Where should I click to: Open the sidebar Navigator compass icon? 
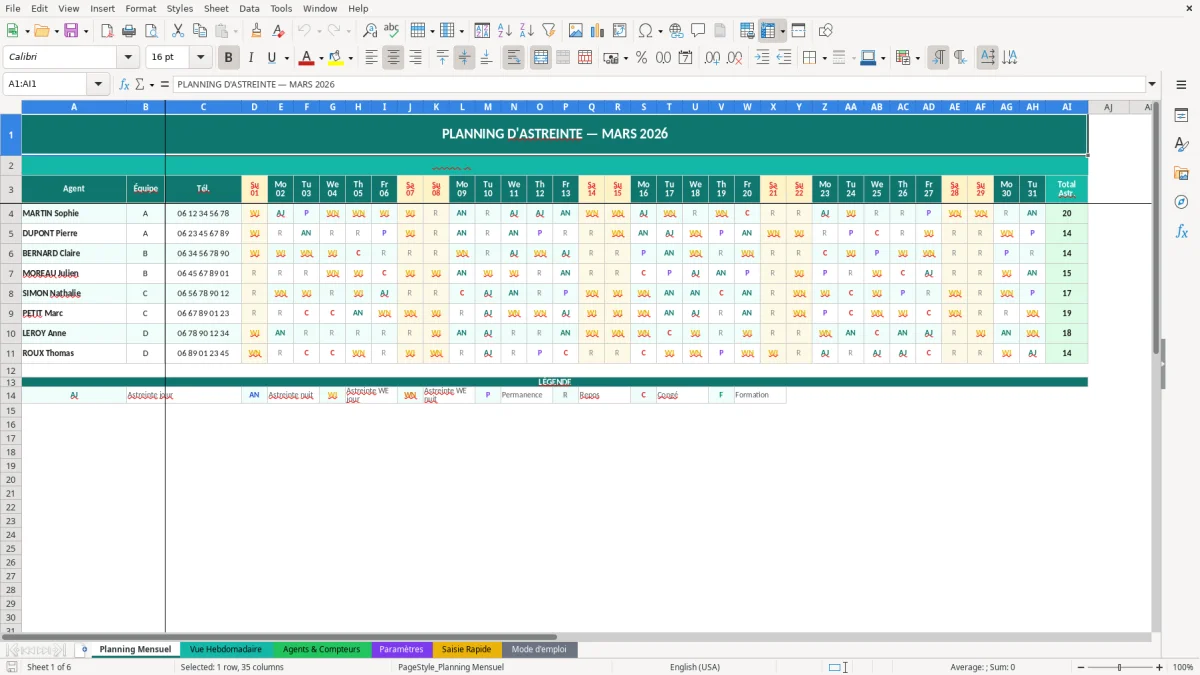pyautogui.click(x=1181, y=202)
